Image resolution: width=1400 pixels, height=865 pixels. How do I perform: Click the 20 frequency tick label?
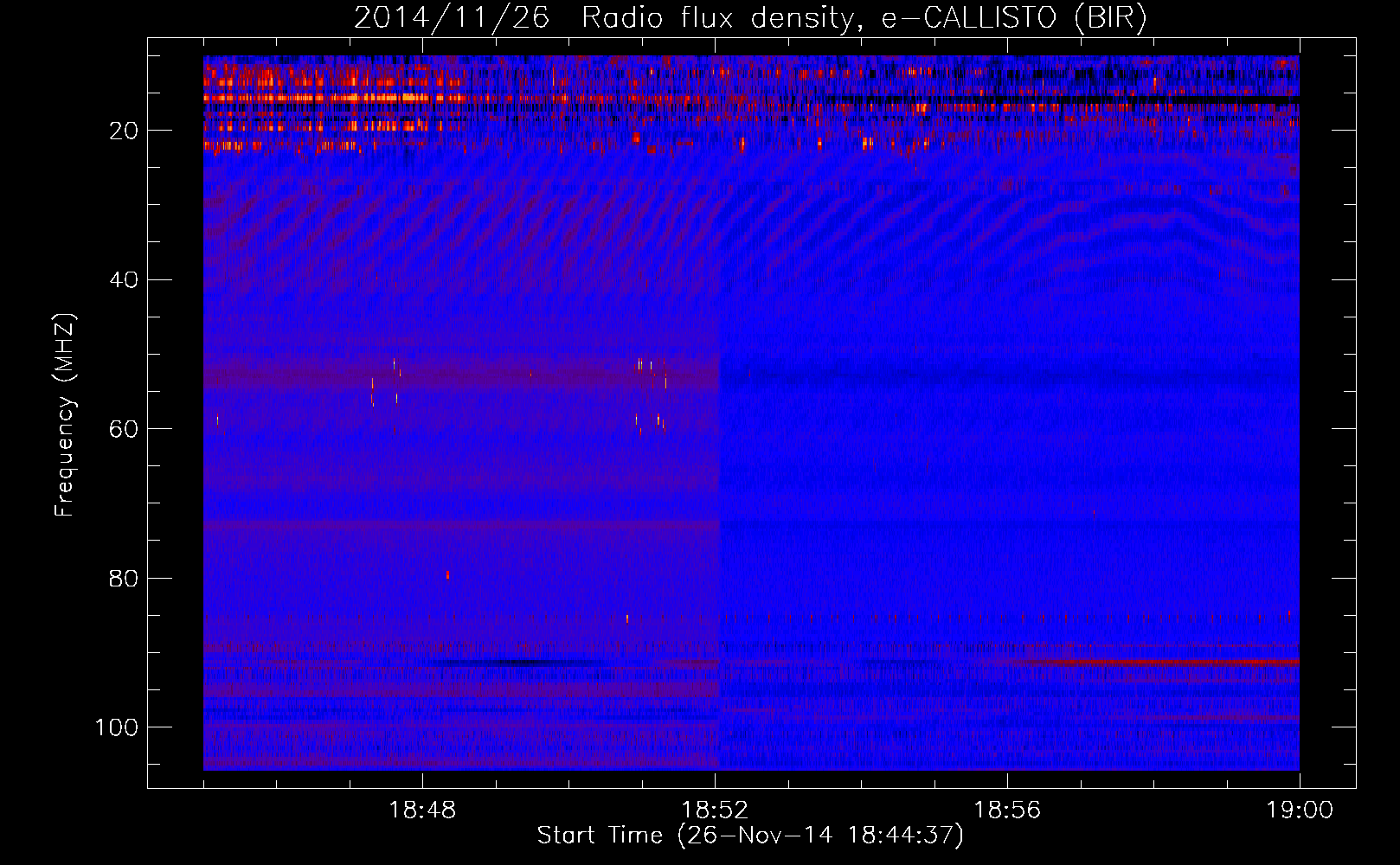[x=124, y=131]
